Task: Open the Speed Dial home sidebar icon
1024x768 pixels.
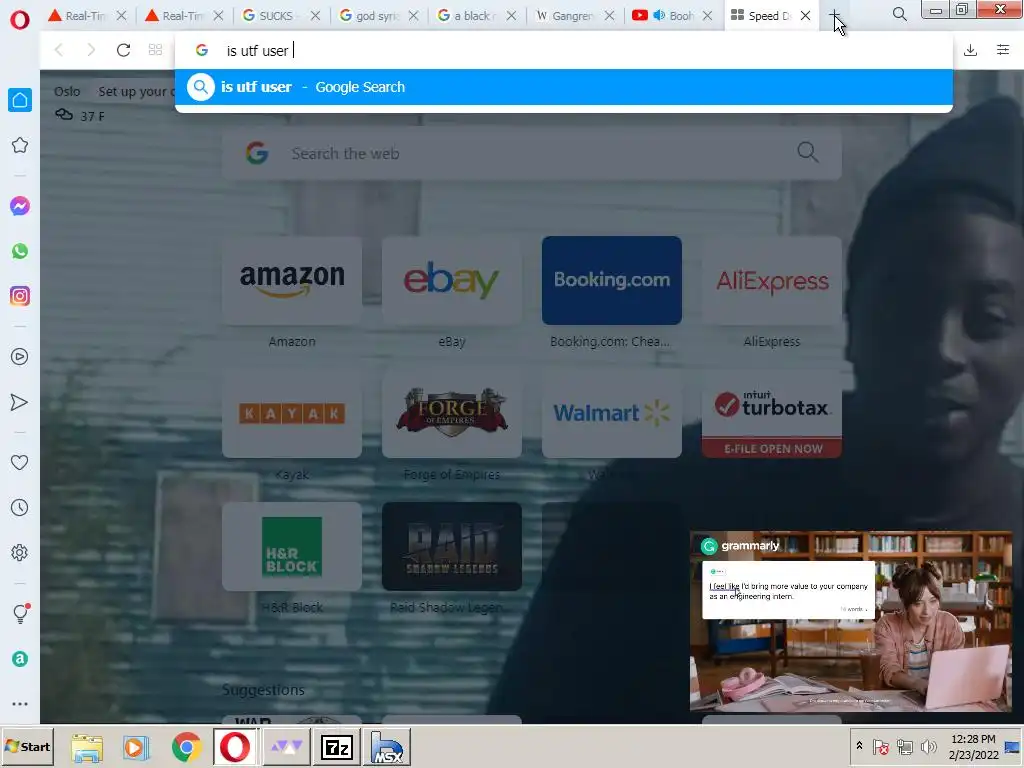Action: (x=20, y=100)
